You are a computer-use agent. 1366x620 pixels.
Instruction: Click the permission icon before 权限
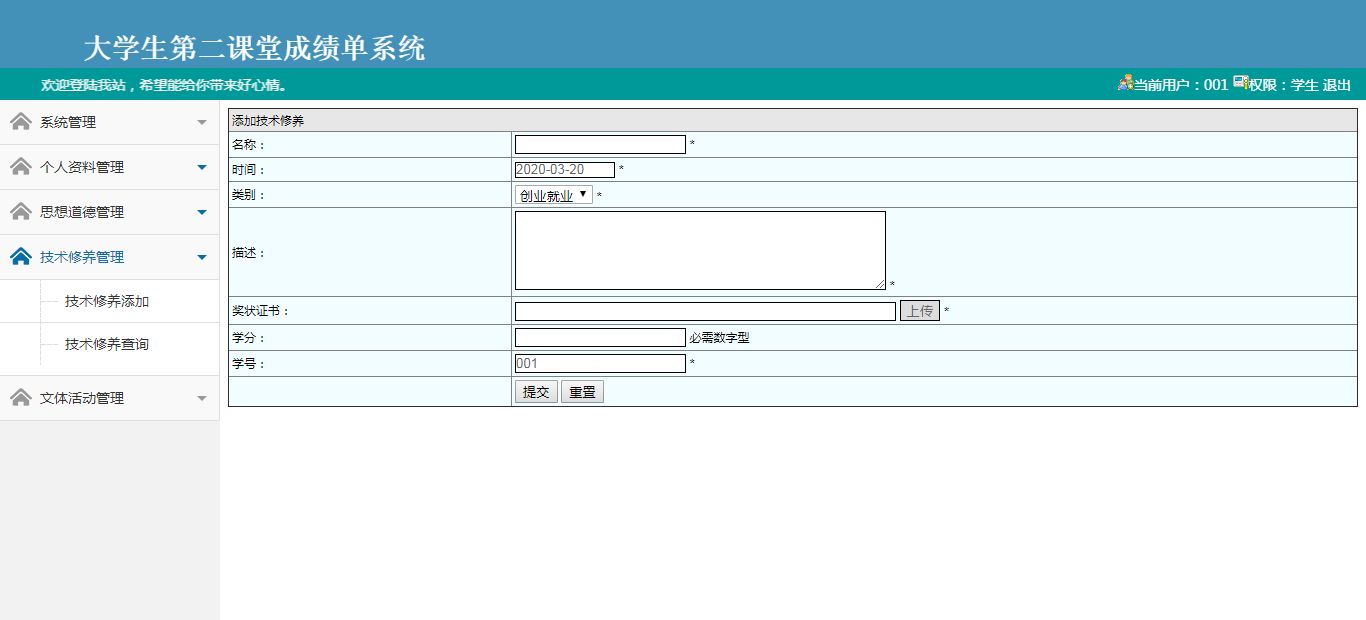click(x=1240, y=82)
